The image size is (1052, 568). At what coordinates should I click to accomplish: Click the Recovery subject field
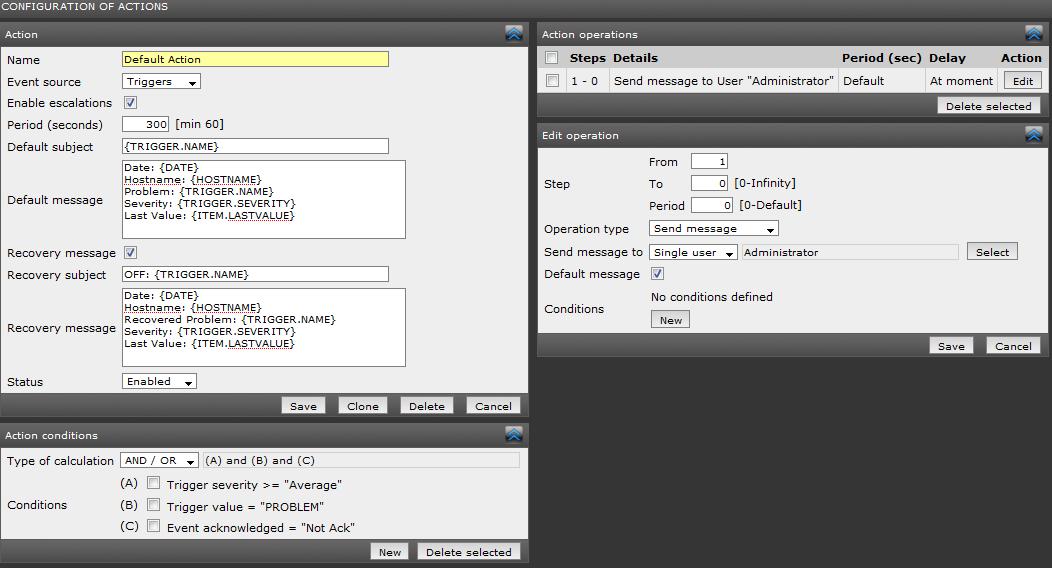(255, 274)
